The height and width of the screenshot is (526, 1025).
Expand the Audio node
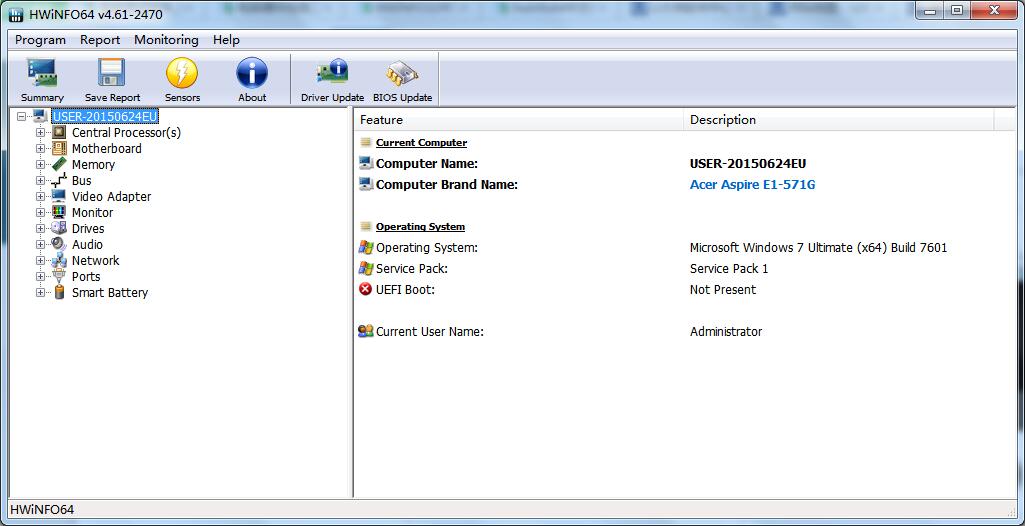point(41,244)
